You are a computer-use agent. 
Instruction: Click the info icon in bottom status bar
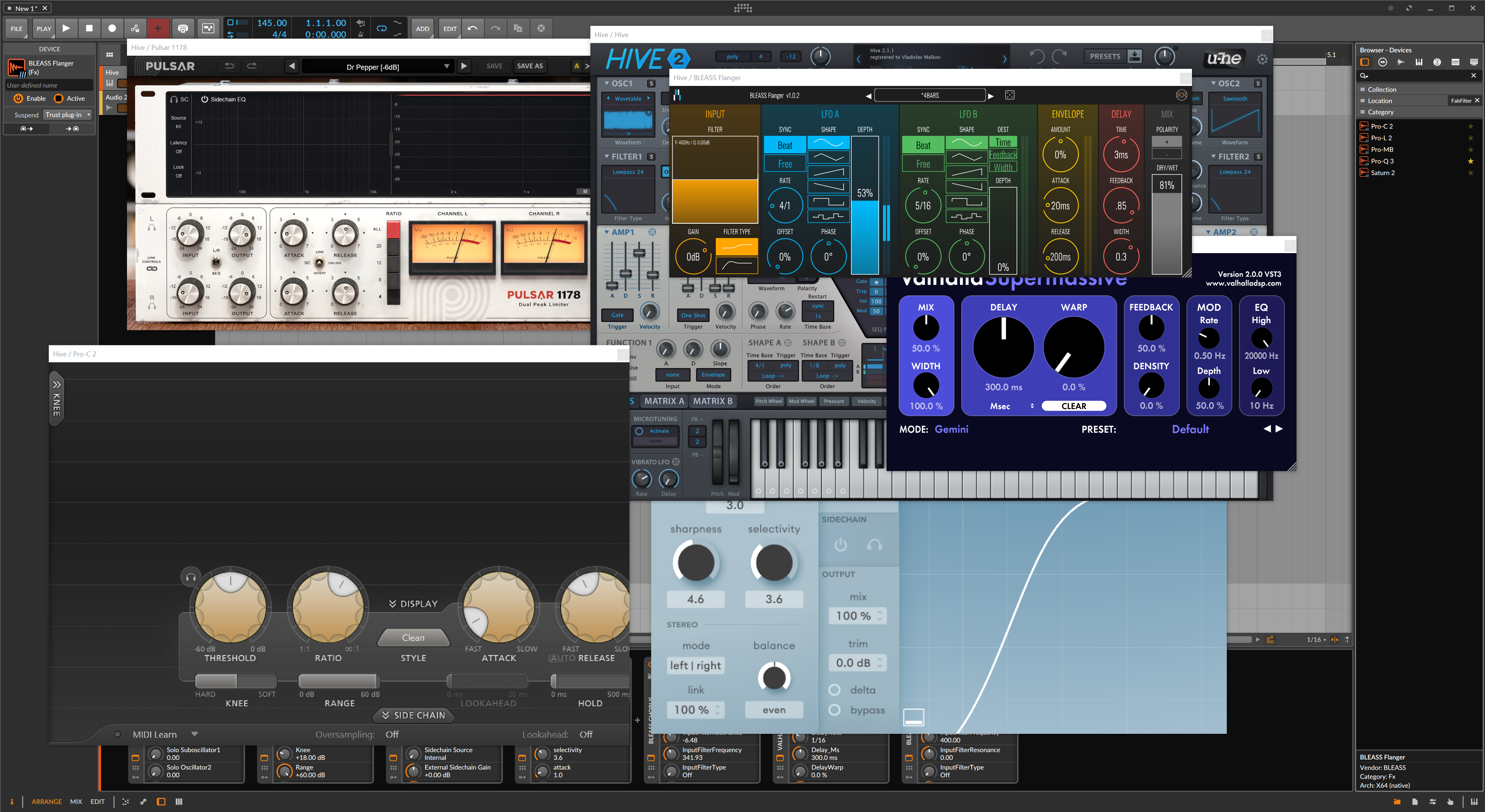click(x=12, y=802)
